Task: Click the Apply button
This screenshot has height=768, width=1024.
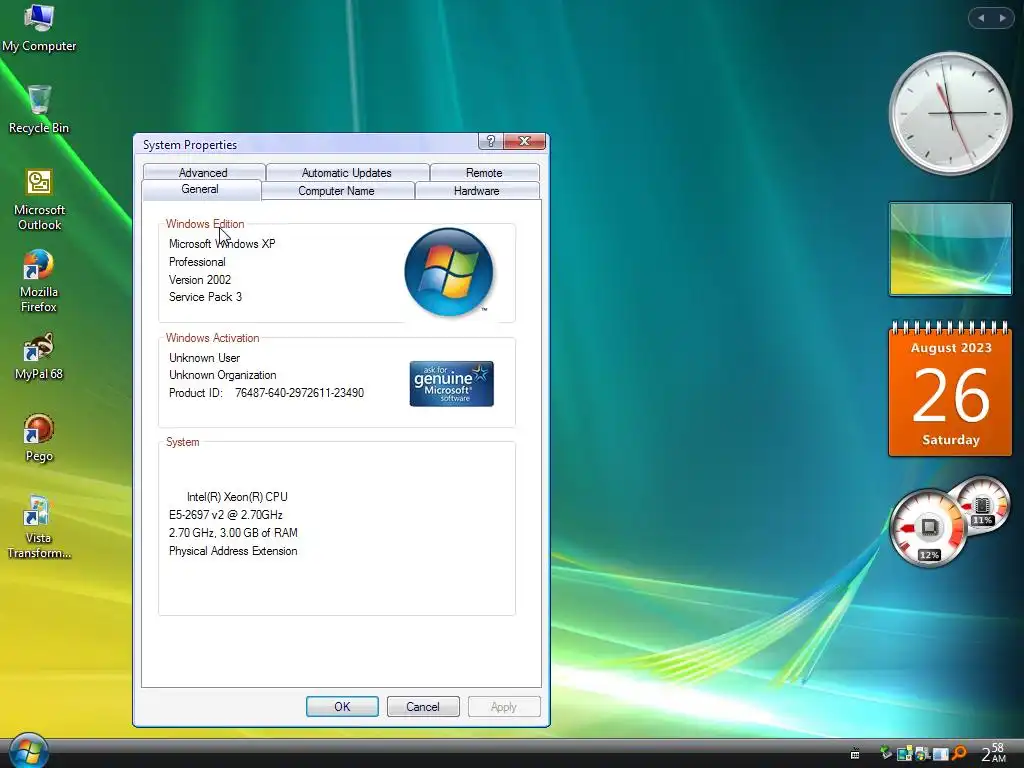Action: [x=504, y=707]
